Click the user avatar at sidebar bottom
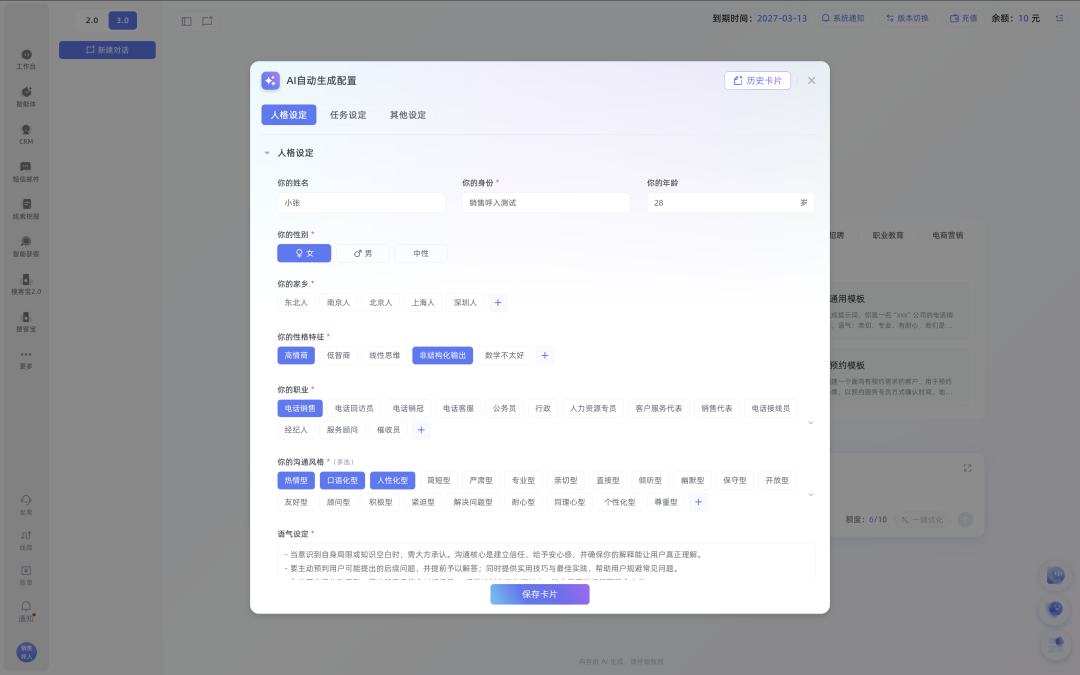Screen dimensions: 1080x675 pyautogui.click(x=26, y=652)
